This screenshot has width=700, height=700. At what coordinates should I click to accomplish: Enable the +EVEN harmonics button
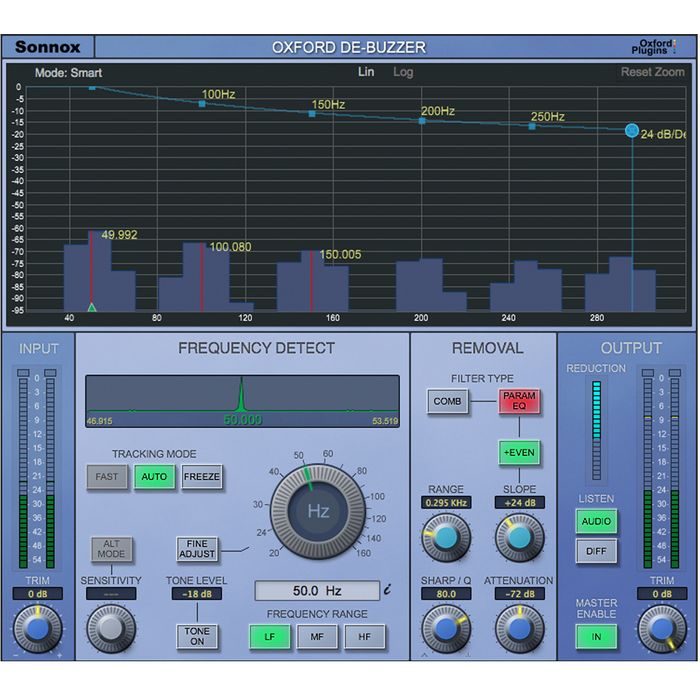click(x=519, y=452)
